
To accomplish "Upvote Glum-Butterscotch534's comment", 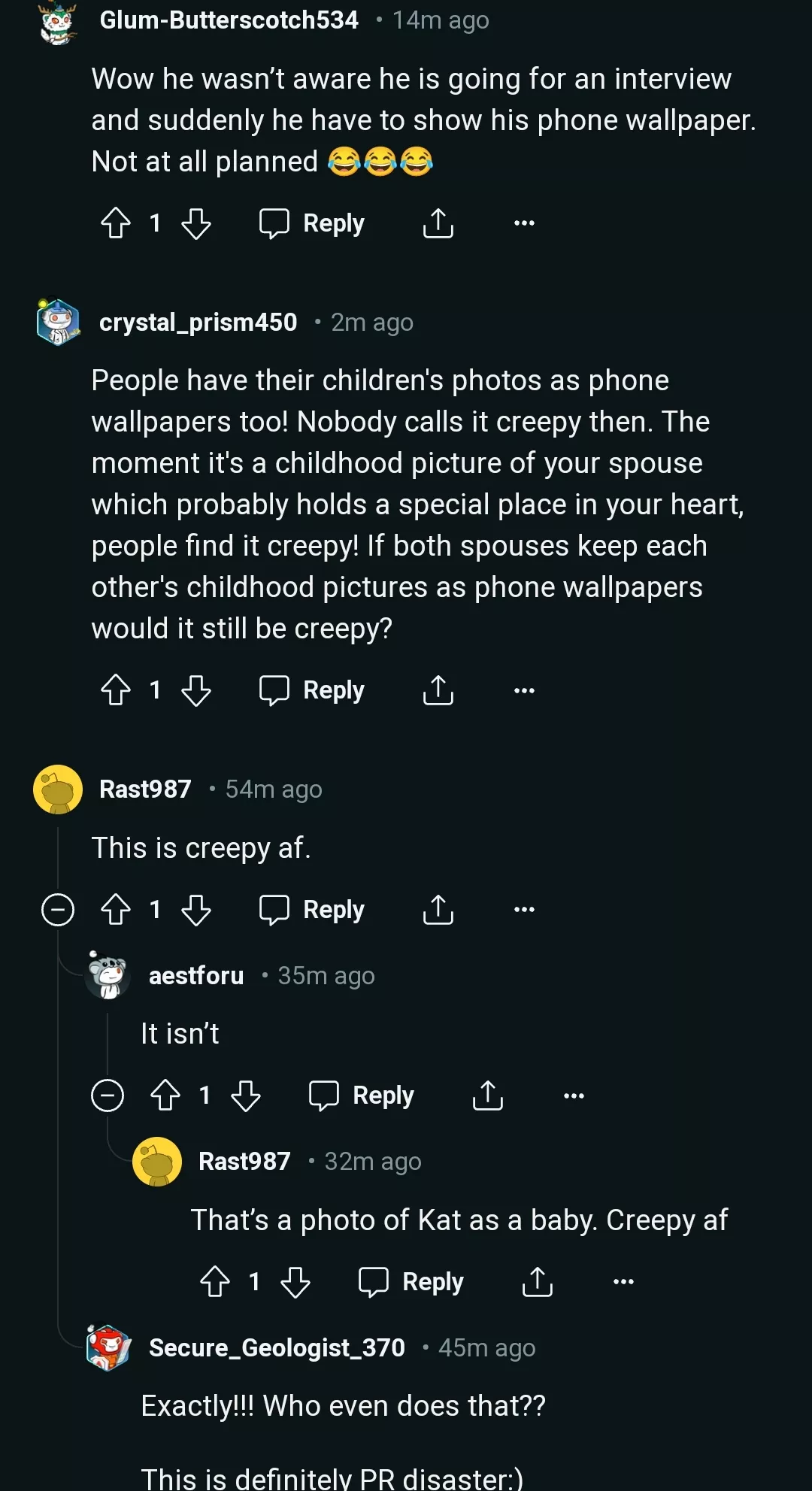I will coord(116,223).
